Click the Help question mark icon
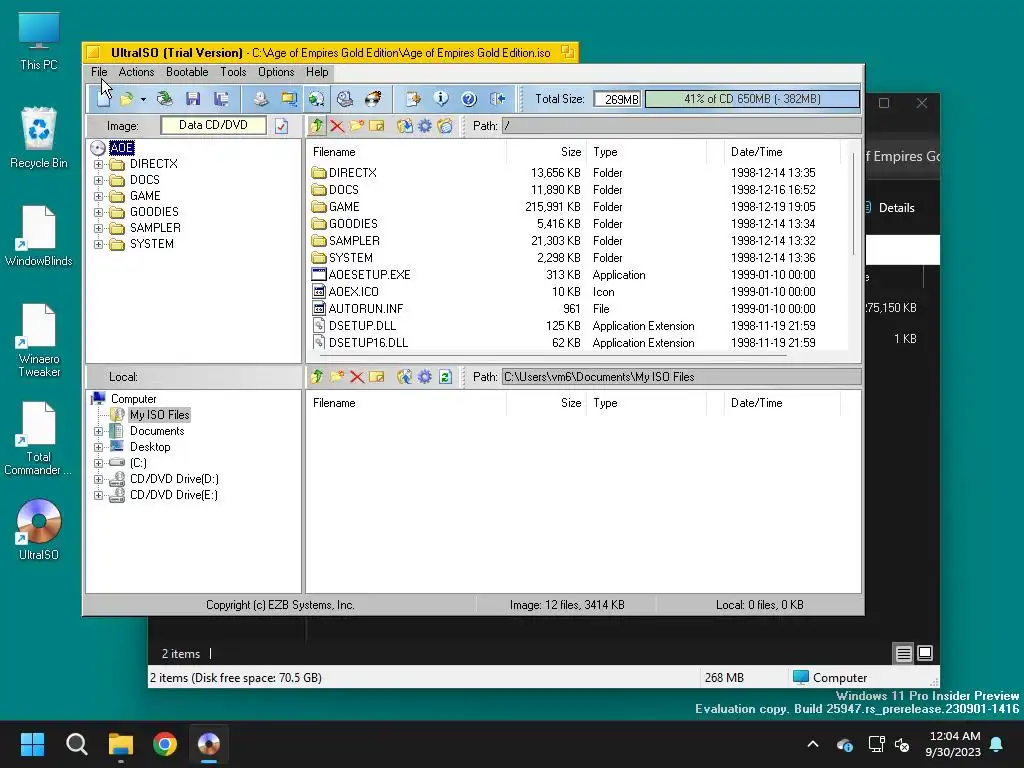The image size is (1024, 768). 469,99
